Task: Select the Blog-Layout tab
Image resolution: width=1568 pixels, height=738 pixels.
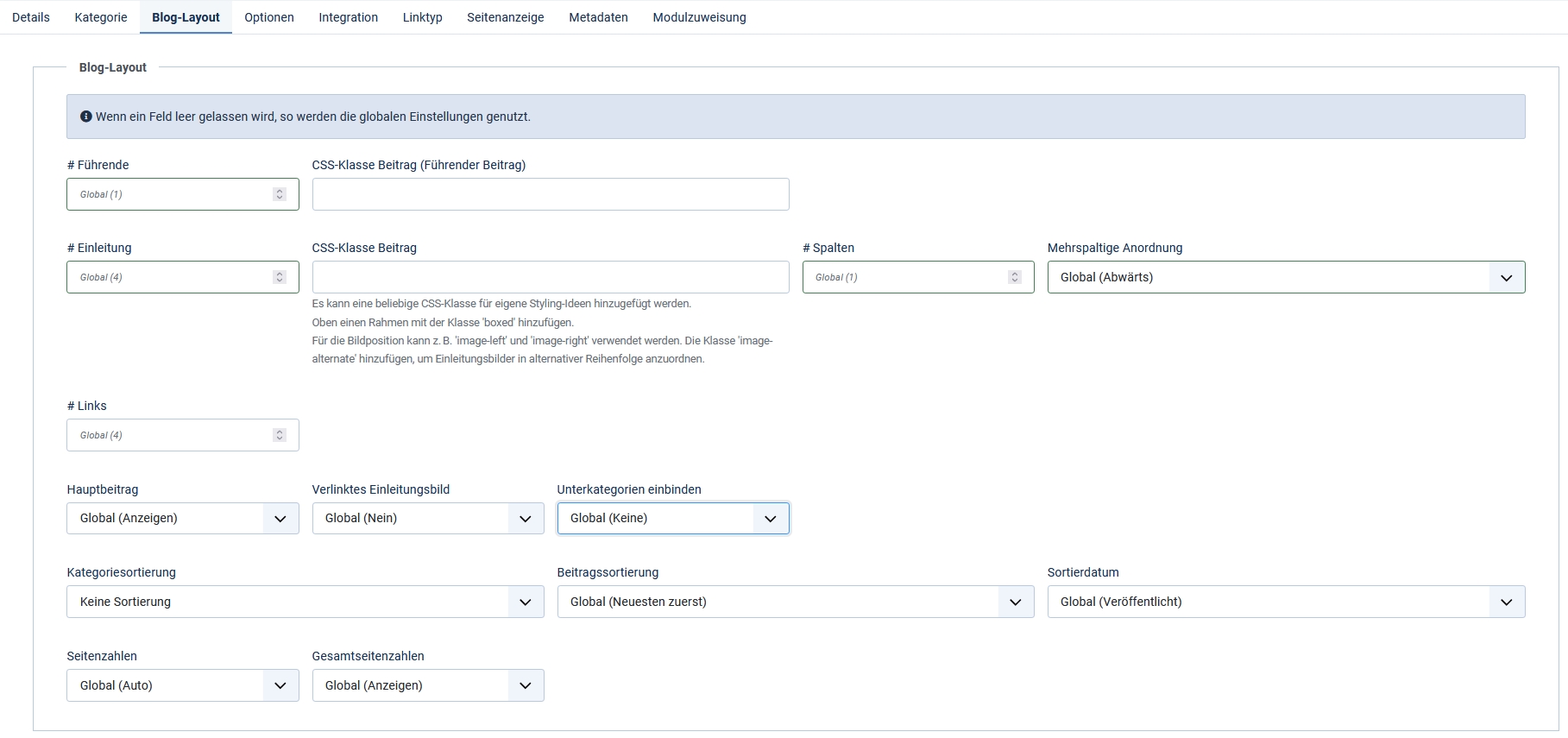Action: click(186, 17)
